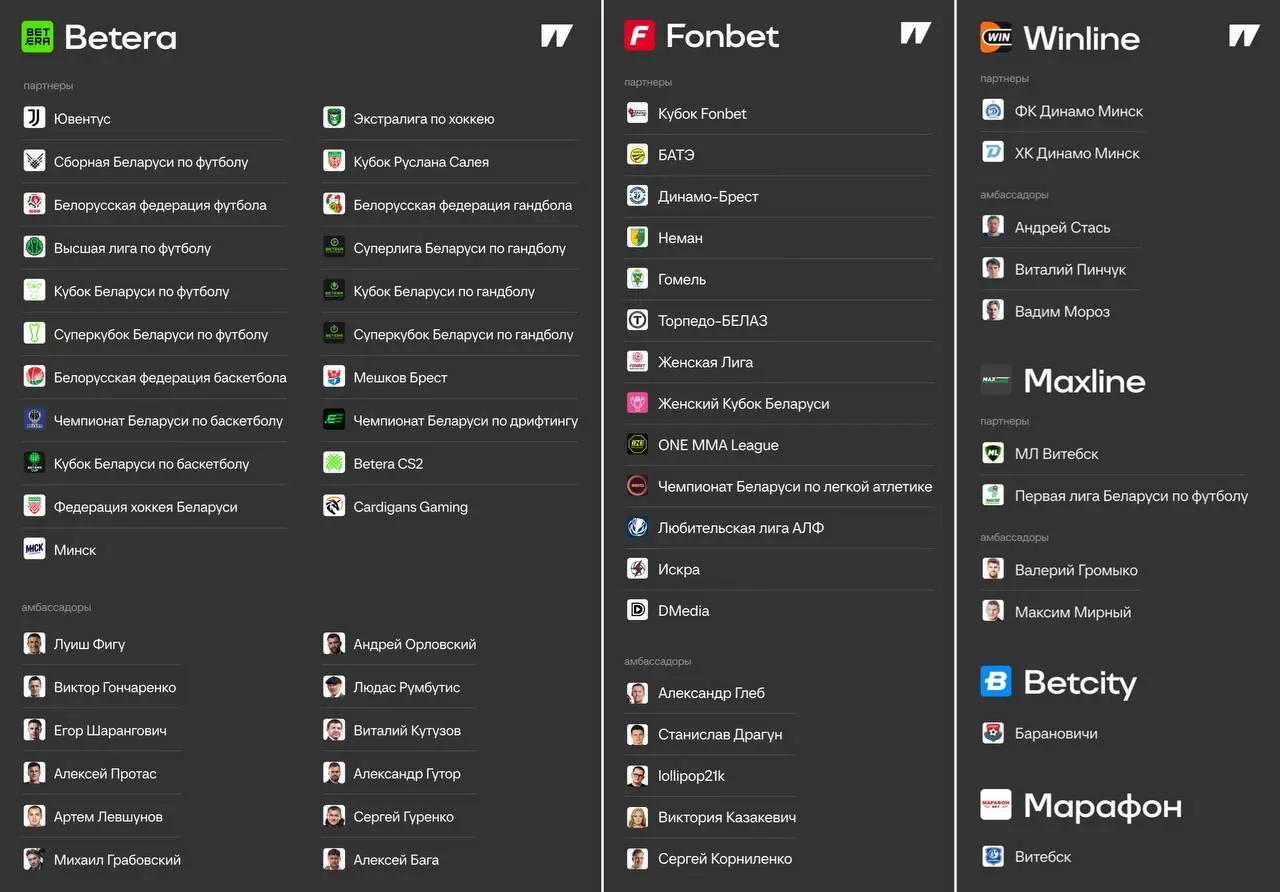Click the red Fonbet logo icon
The height and width of the screenshot is (892, 1280).
(639, 36)
